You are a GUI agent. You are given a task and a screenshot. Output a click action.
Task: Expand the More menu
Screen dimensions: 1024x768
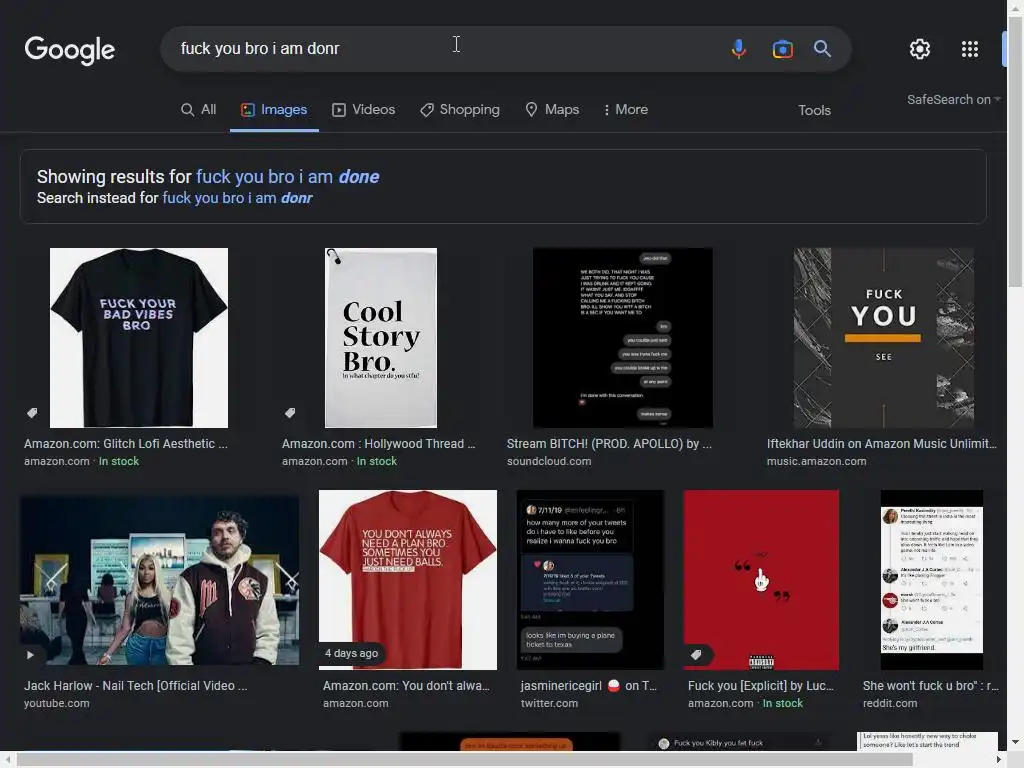click(x=626, y=110)
